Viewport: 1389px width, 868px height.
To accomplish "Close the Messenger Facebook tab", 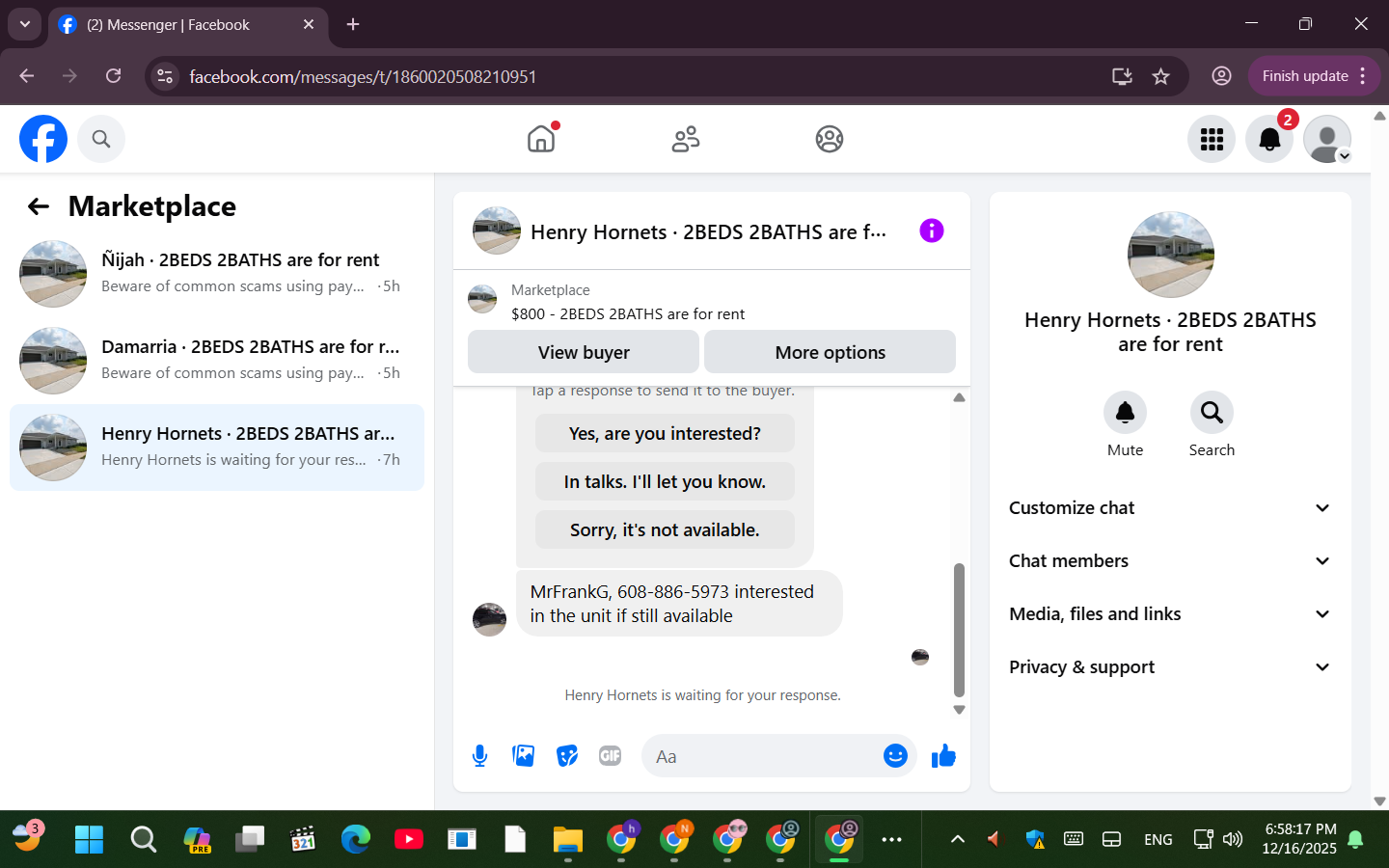I will pyautogui.click(x=309, y=25).
